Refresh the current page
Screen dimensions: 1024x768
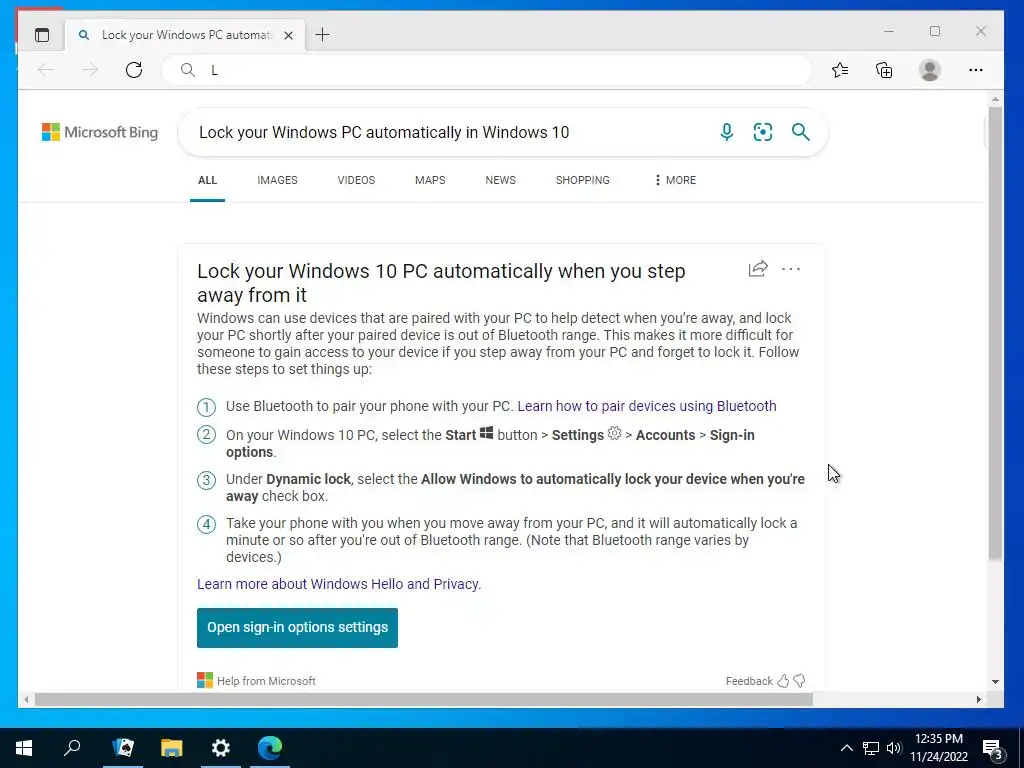tap(134, 70)
